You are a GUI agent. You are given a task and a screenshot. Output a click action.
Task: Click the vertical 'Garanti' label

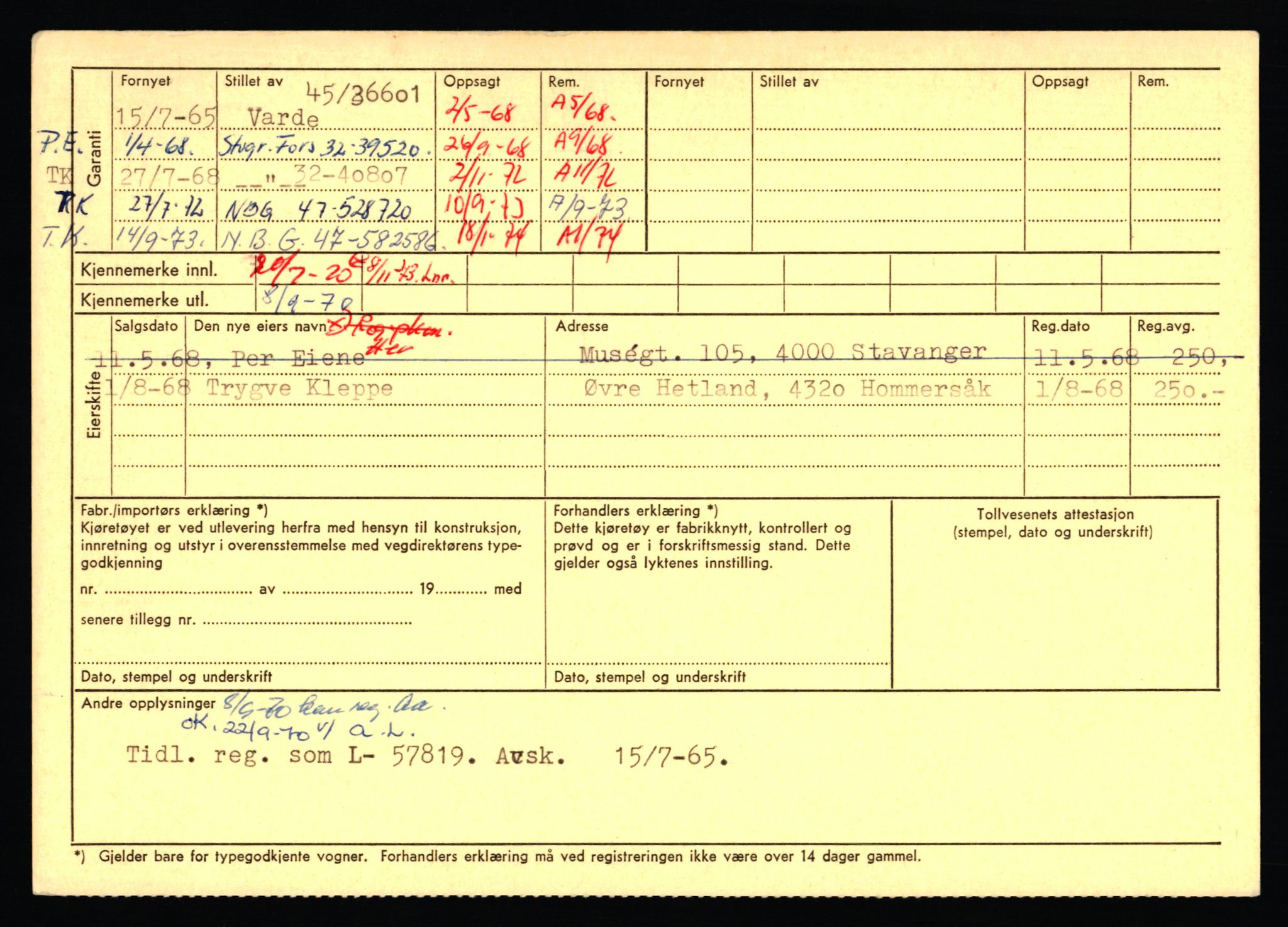pyautogui.click(x=94, y=159)
